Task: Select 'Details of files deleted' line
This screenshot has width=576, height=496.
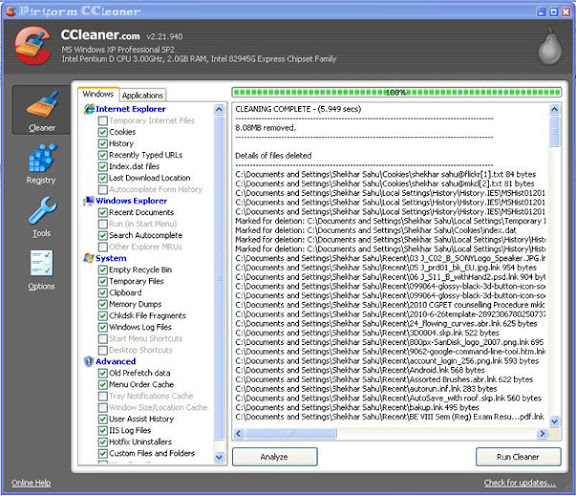Action: click(x=273, y=156)
